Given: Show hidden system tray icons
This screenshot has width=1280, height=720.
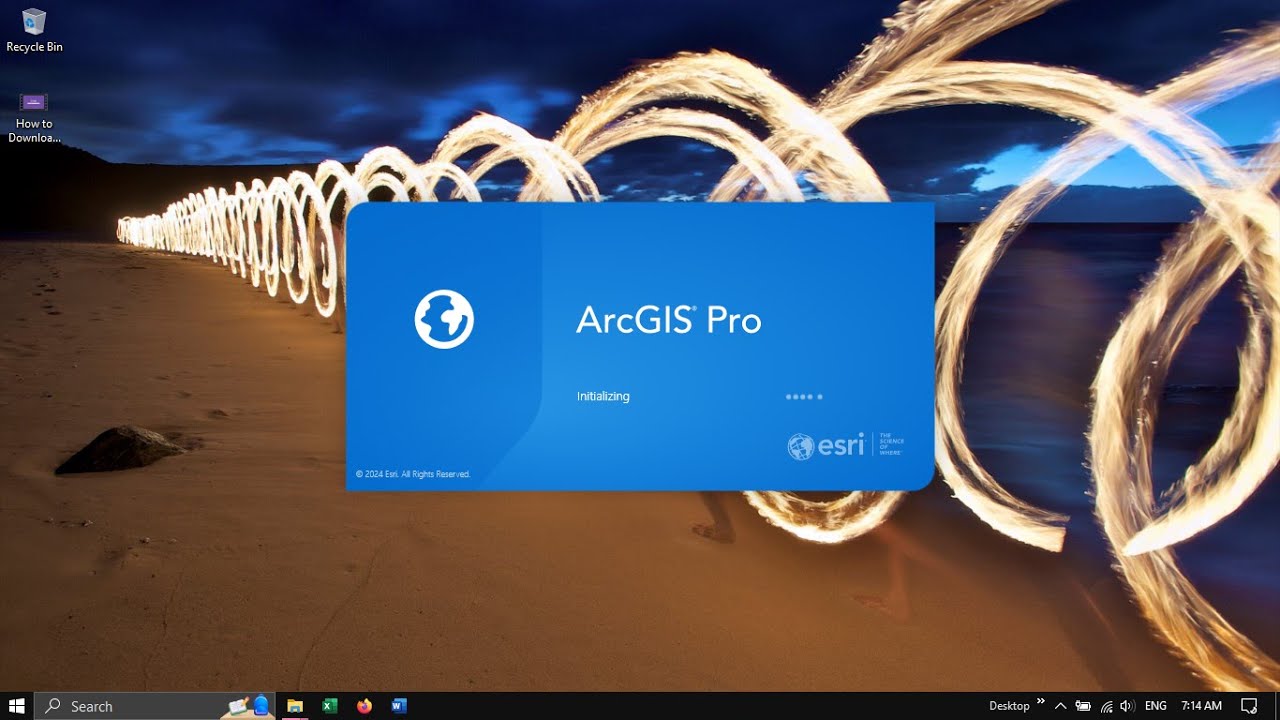Looking at the screenshot, I should tap(1061, 706).
